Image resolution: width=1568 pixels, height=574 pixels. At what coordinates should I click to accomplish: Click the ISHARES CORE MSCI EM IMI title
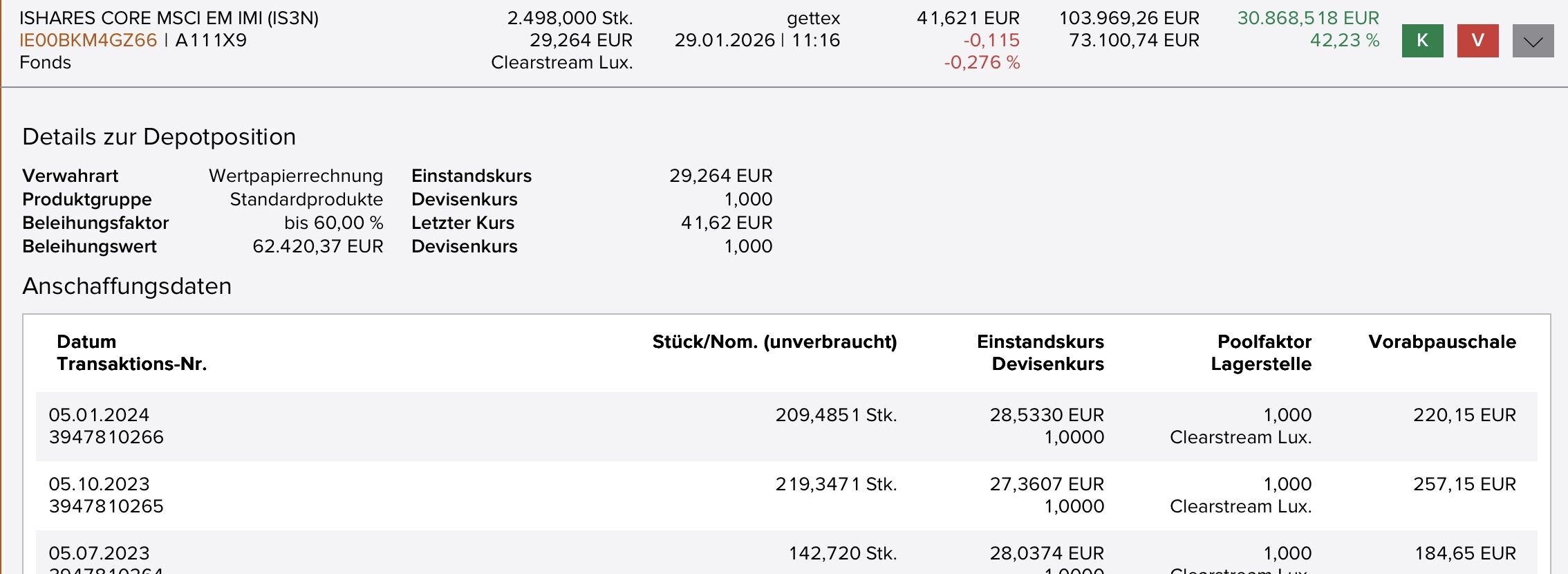(x=169, y=18)
